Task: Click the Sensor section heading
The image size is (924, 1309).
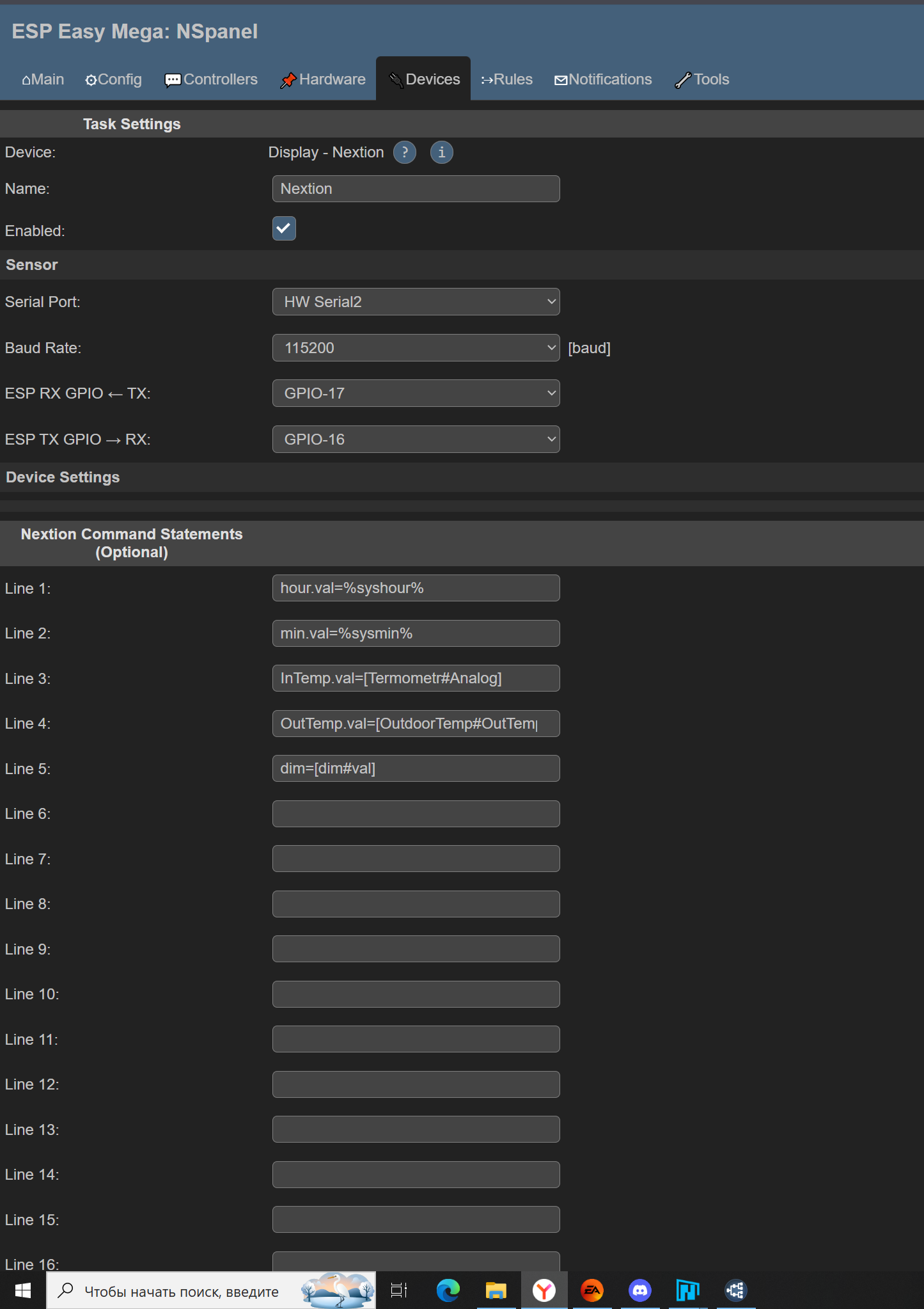Action: pos(32,265)
